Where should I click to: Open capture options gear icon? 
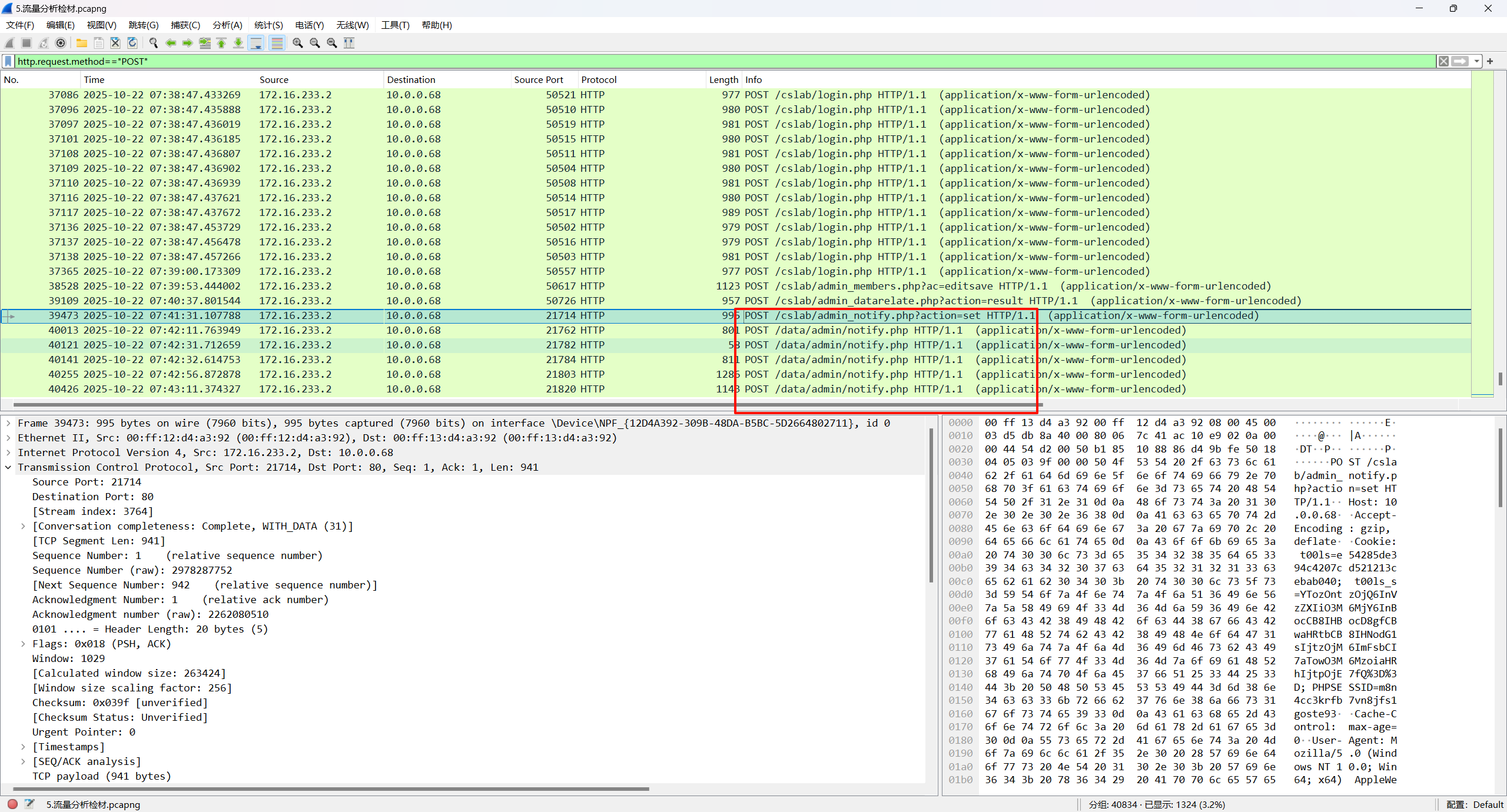[61, 43]
